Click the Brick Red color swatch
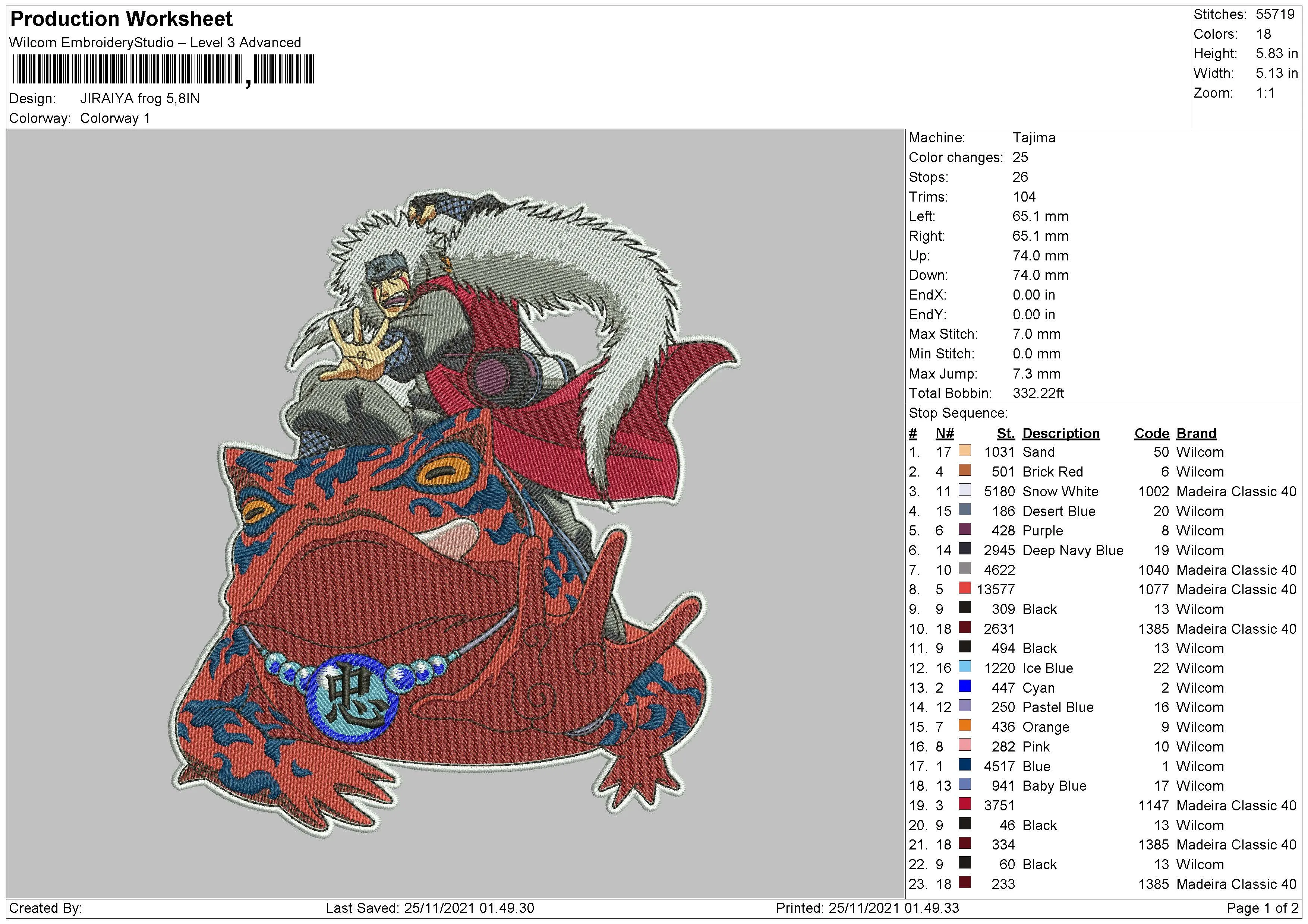Viewport: 1308px width, 924px height. 964,470
